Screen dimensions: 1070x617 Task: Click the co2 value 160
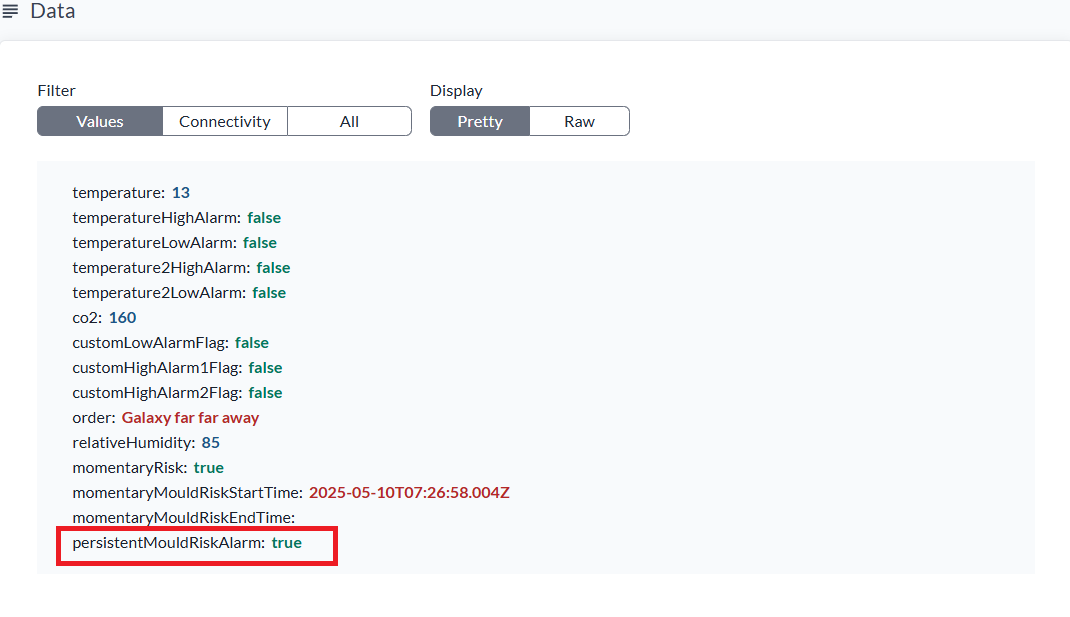pyautogui.click(x=122, y=317)
